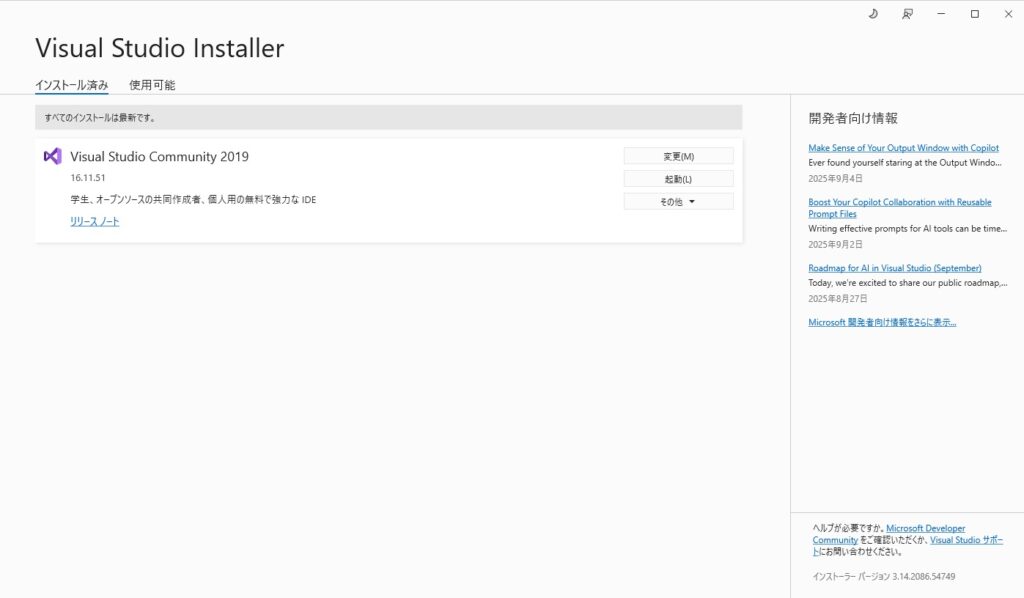Switch to the インストール済み tab

point(72,85)
